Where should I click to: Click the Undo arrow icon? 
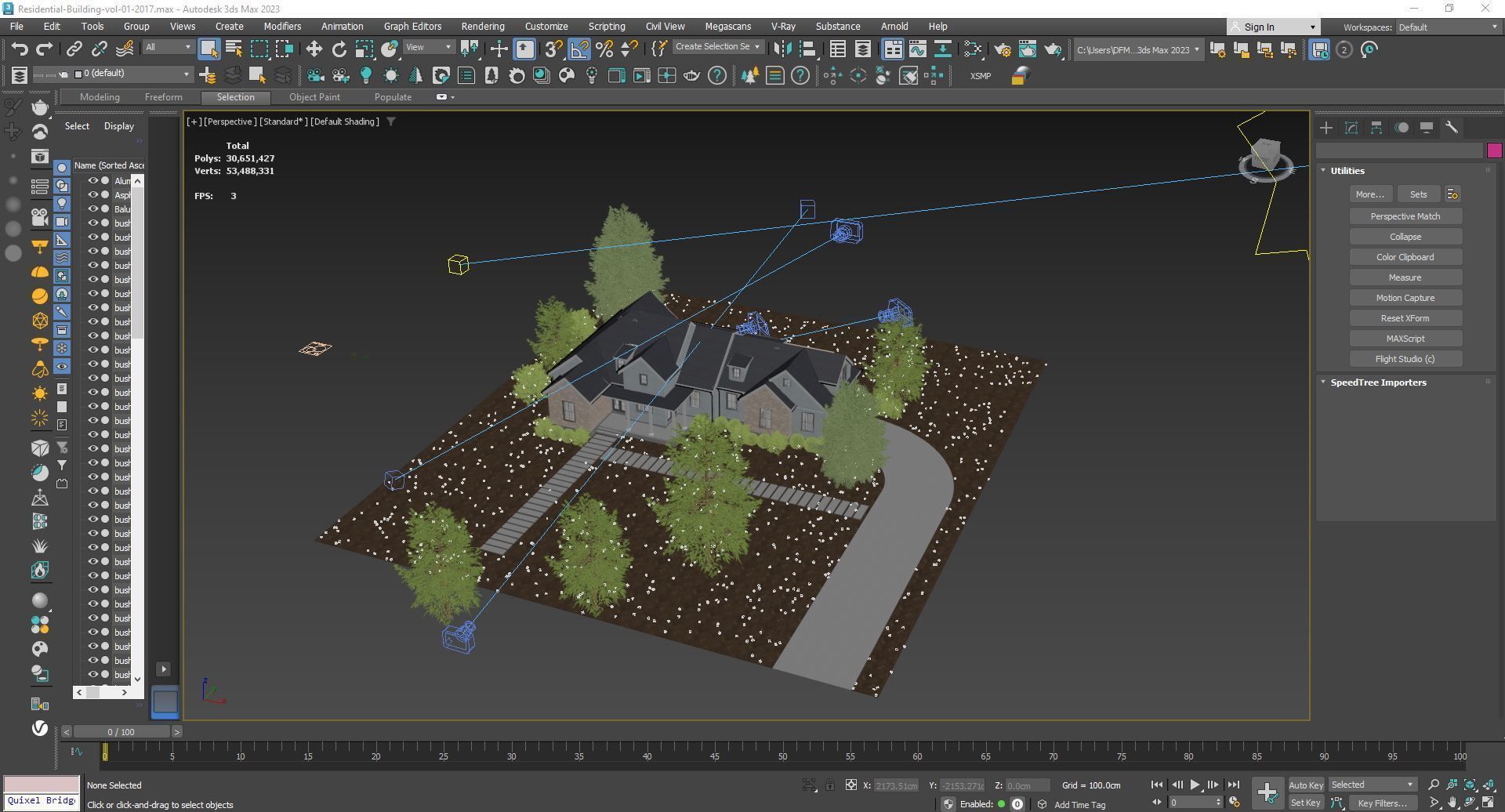20,49
